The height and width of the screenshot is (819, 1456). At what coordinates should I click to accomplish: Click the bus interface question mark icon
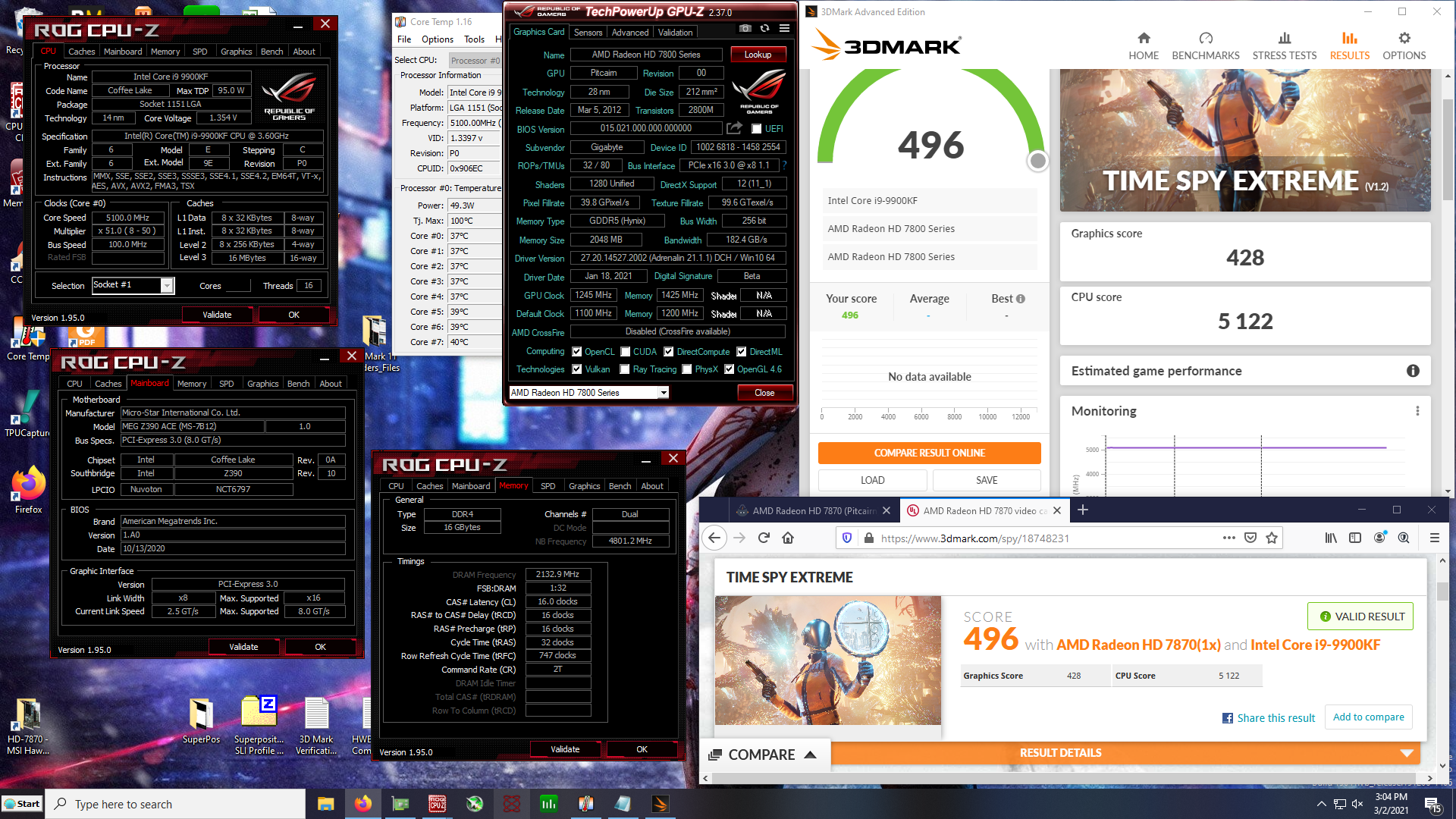(x=784, y=165)
